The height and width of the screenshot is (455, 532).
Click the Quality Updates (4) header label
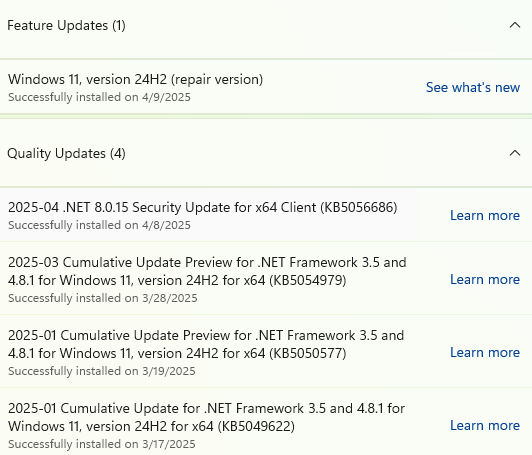click(x=66, y=153)
